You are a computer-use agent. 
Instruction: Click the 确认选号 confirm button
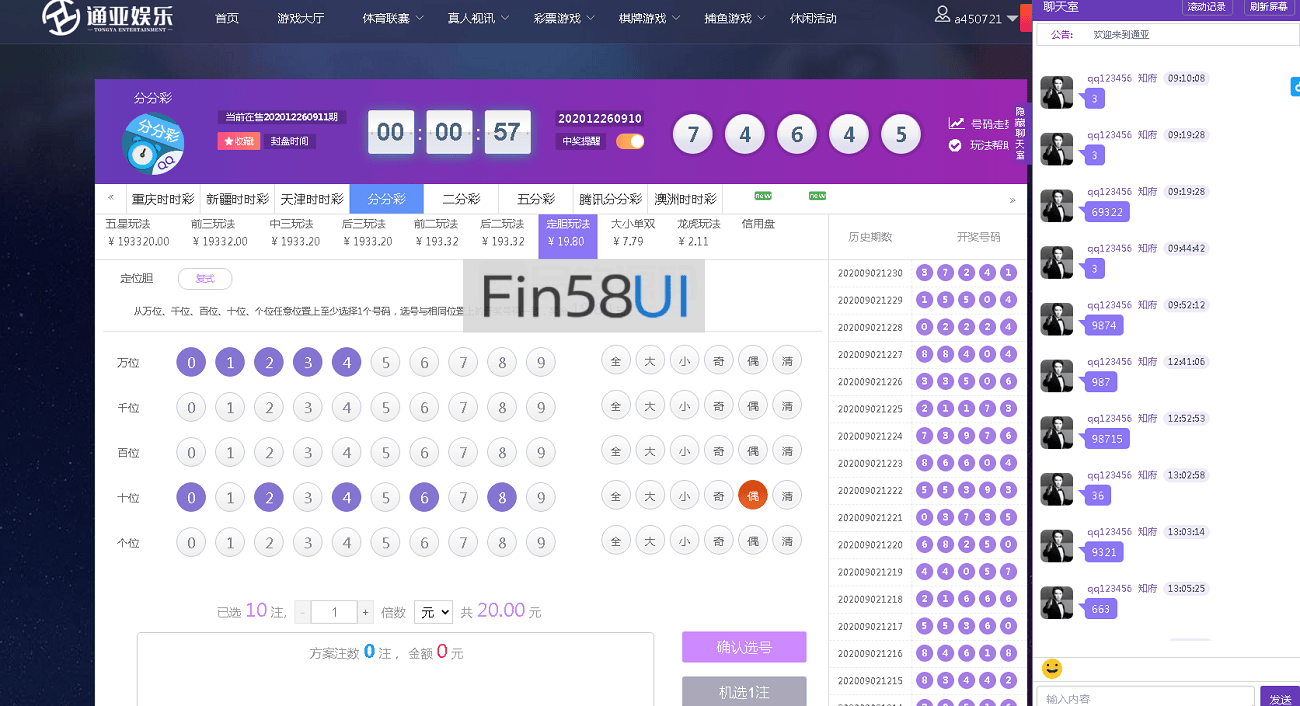click(744, 647)
